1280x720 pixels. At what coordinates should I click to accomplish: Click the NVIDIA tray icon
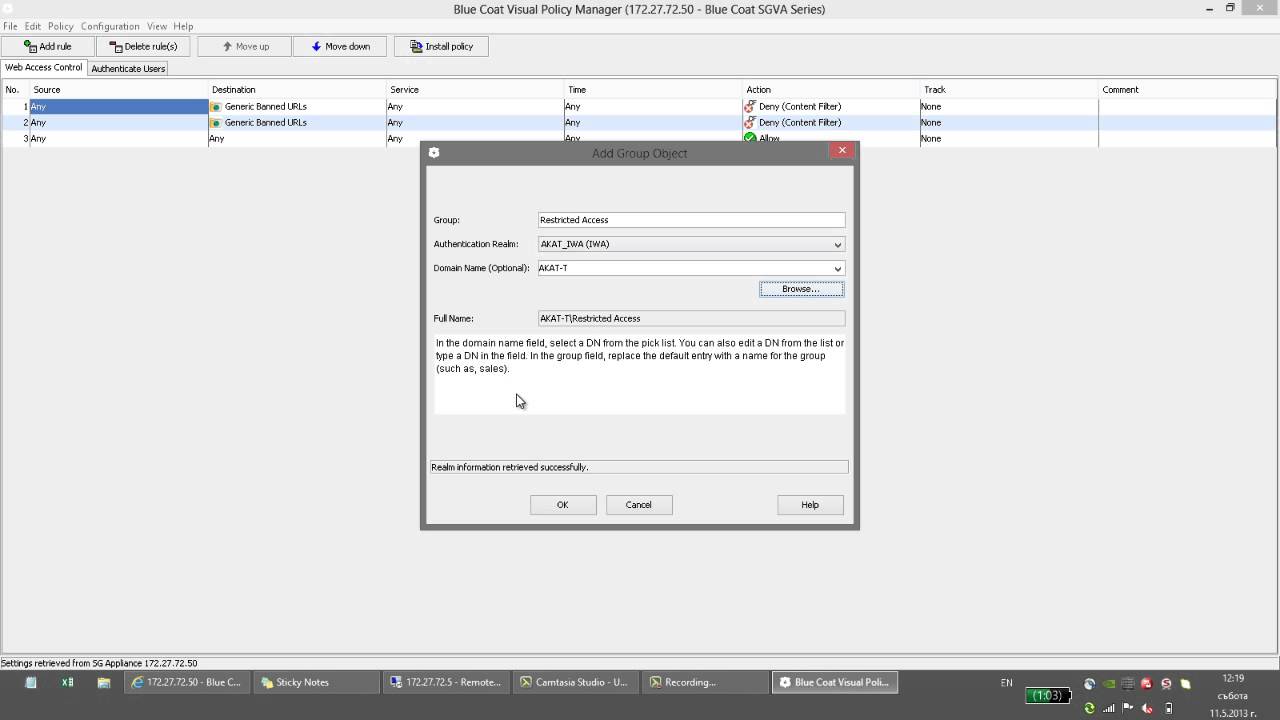point(1108,684)
